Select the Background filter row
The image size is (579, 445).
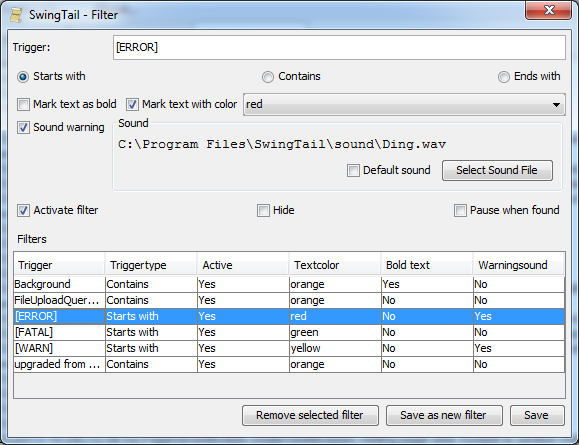[289, 284]
